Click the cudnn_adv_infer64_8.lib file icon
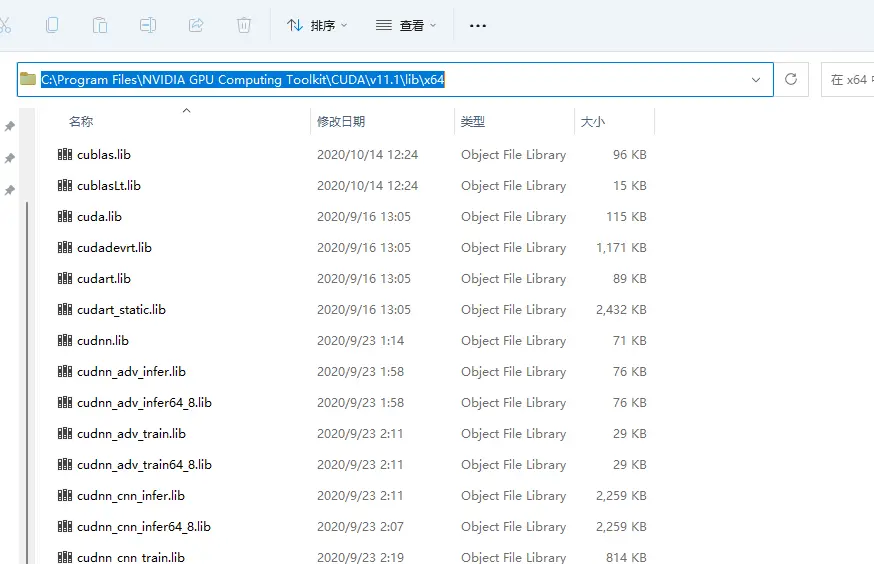The image size is (874, 564). [x=65, y=402]
